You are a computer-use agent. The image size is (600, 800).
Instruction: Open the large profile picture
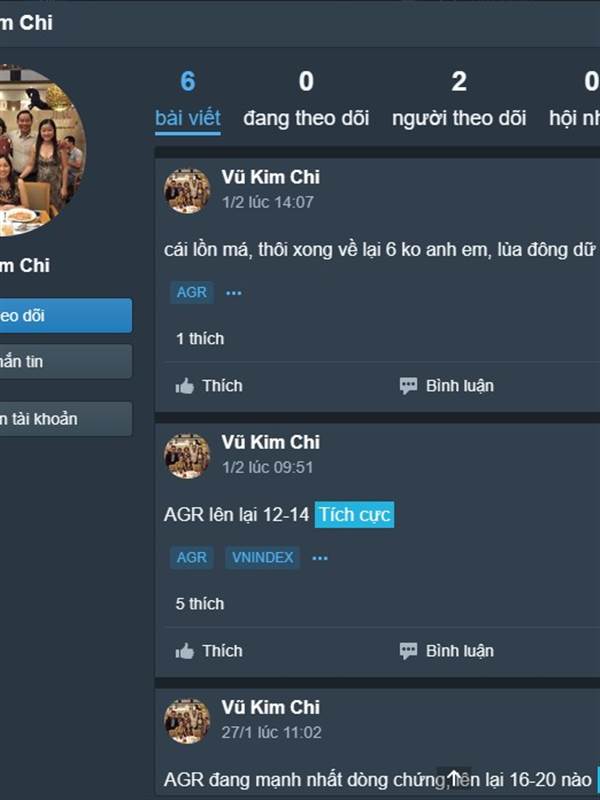click(x=41, y=151)
